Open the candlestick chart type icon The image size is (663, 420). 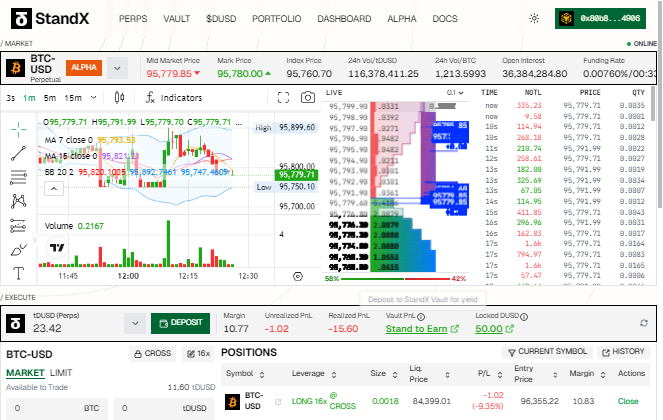pos(120,98)
